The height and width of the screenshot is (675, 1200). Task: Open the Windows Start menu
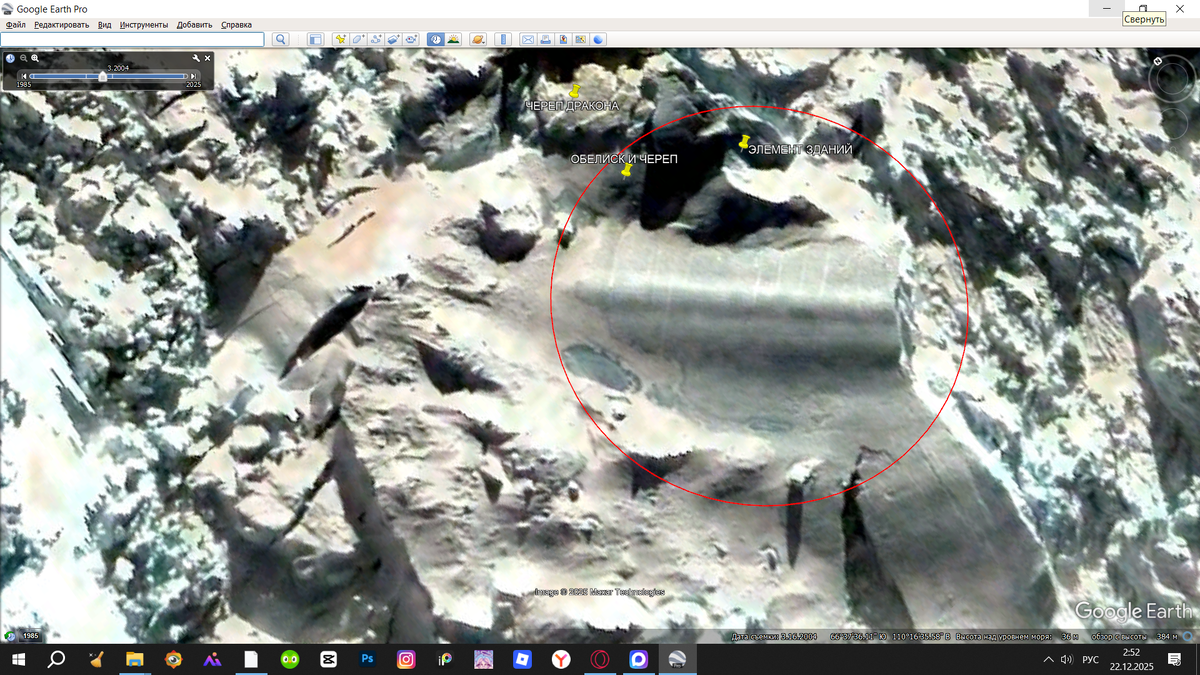[x=18, y=659]
